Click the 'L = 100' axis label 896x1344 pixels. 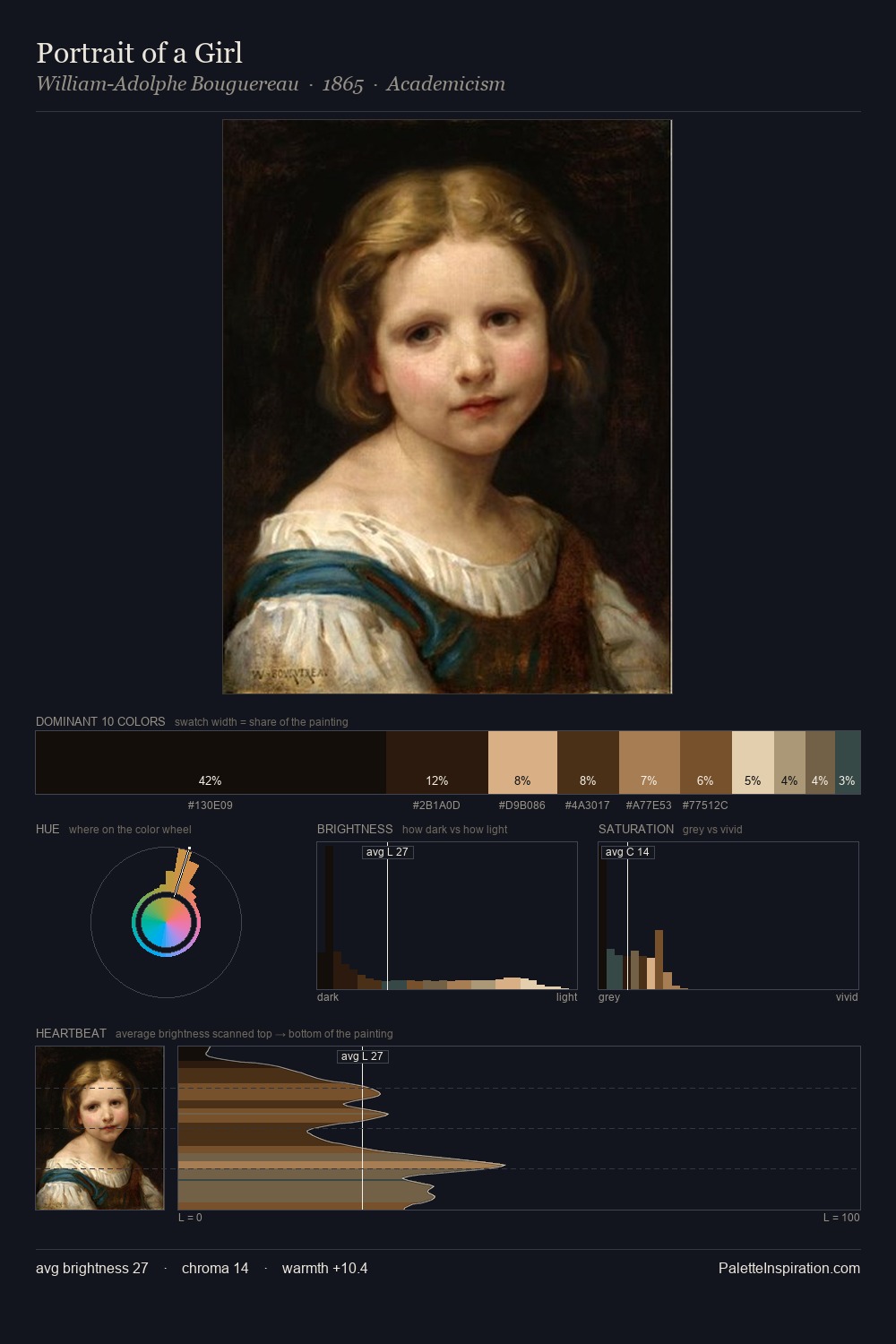pyautogui.click(x=841, y=1218)
